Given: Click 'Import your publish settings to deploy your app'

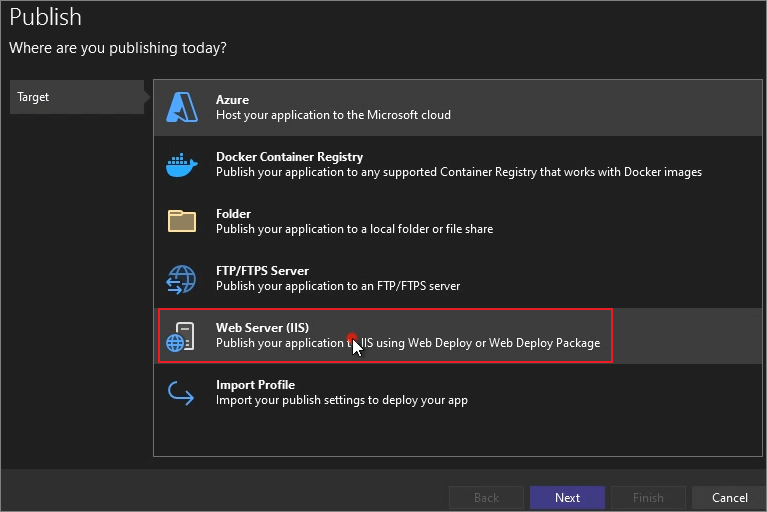Looking at the screenshot, I should (341, 400).
